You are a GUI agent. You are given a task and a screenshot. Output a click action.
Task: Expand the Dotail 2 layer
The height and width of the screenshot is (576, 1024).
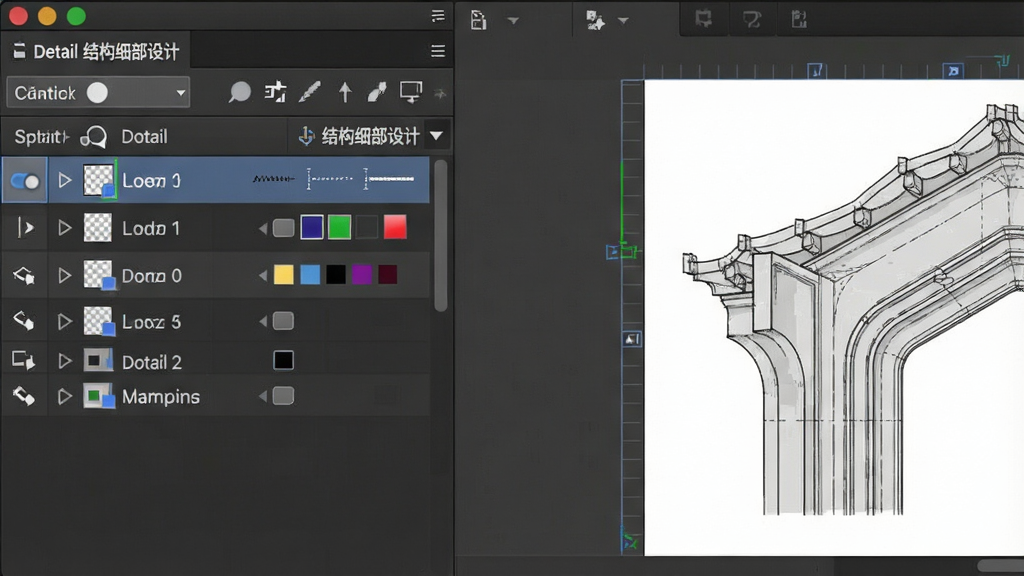[x=64, y=360]
